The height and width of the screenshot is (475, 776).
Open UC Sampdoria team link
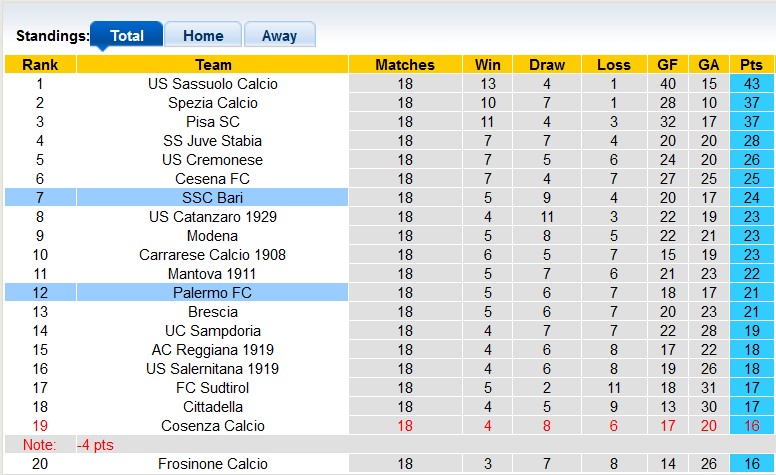[212, 331]
